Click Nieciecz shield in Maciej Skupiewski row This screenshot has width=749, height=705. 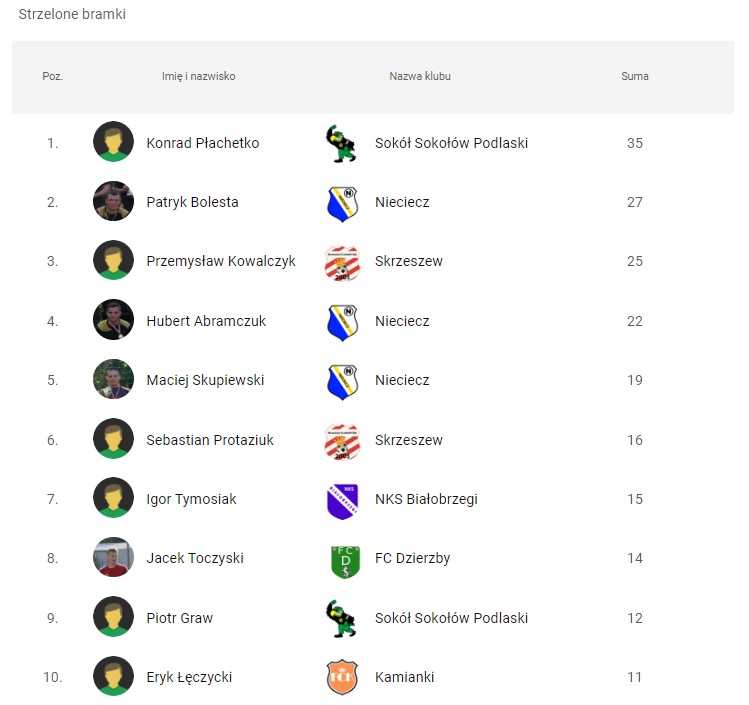[x=342, y=382]
